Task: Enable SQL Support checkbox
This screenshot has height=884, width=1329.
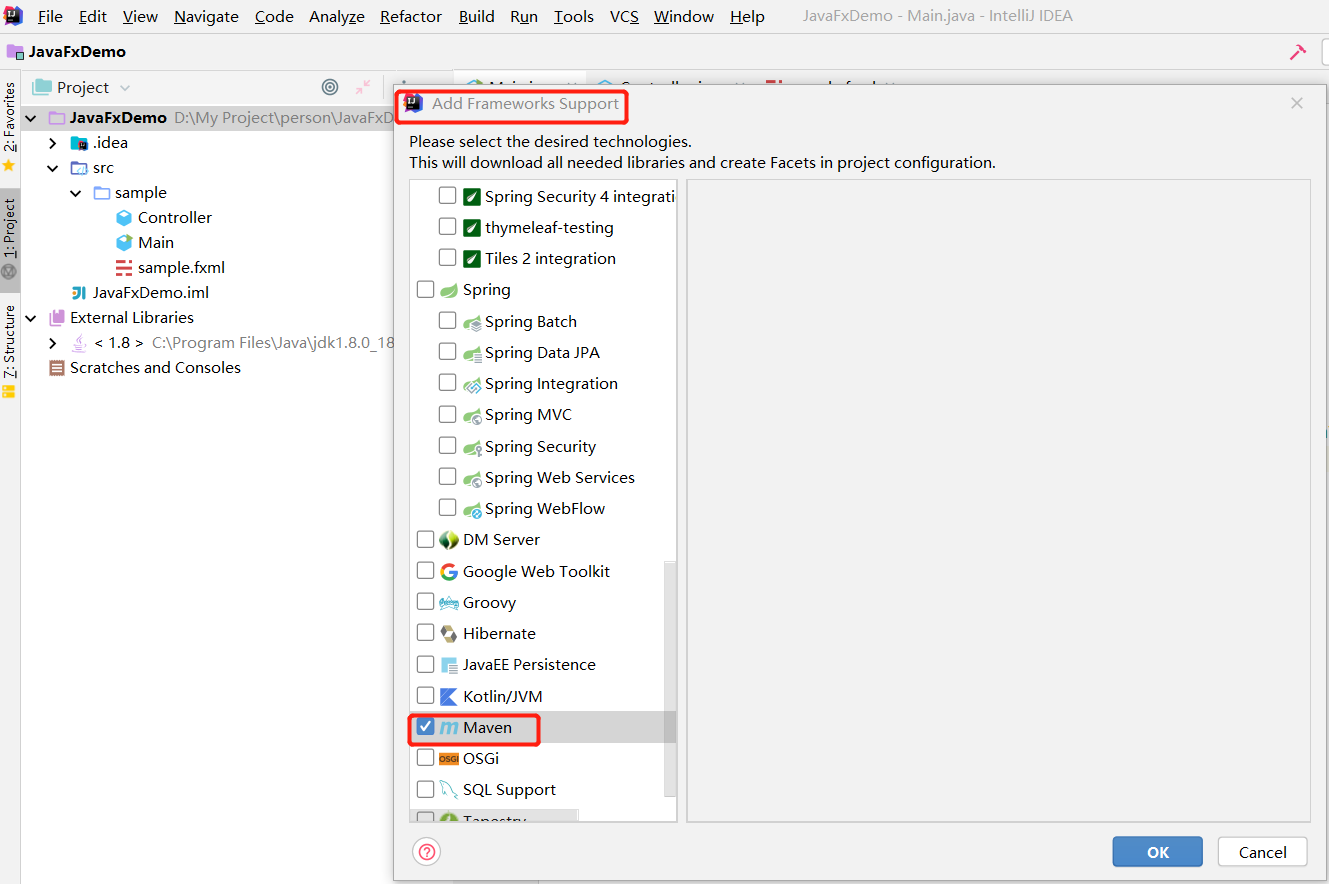Action: pos(425,790)
